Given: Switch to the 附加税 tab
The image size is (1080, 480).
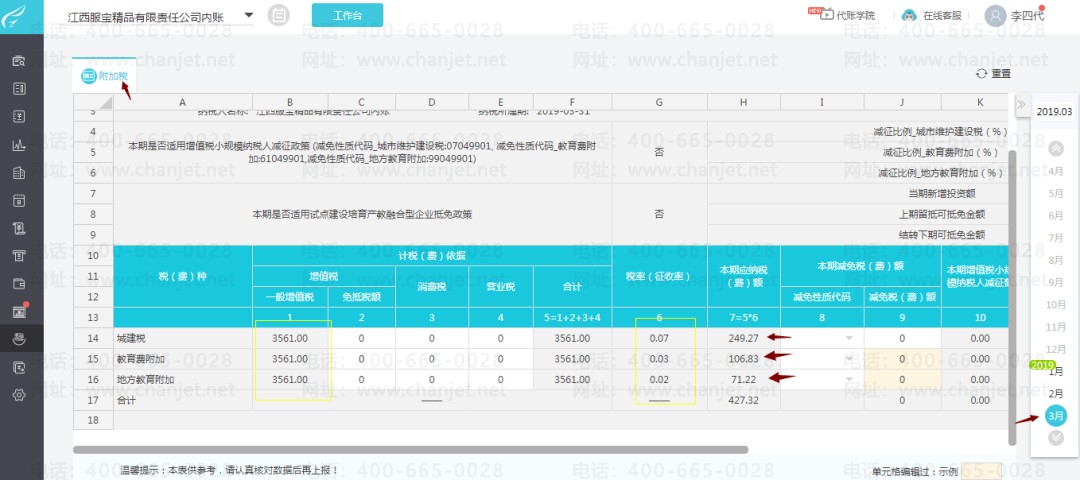Looking at the screenshot, I should [105, 76].
